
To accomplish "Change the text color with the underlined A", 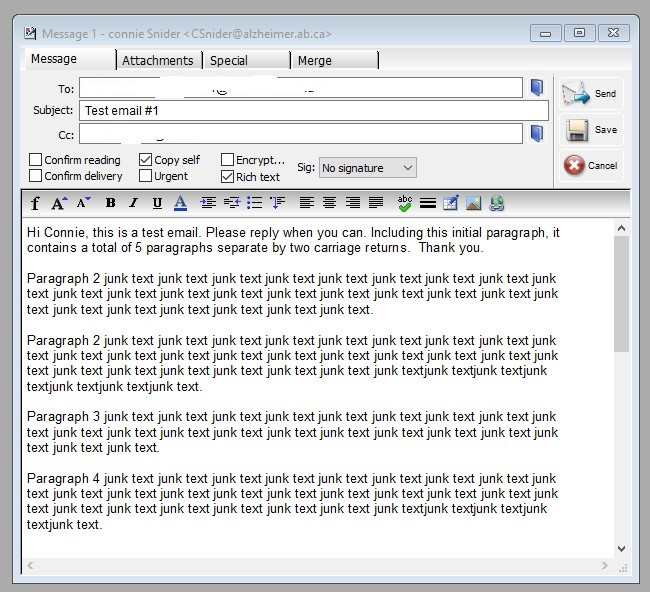I will tap(180, 203).
